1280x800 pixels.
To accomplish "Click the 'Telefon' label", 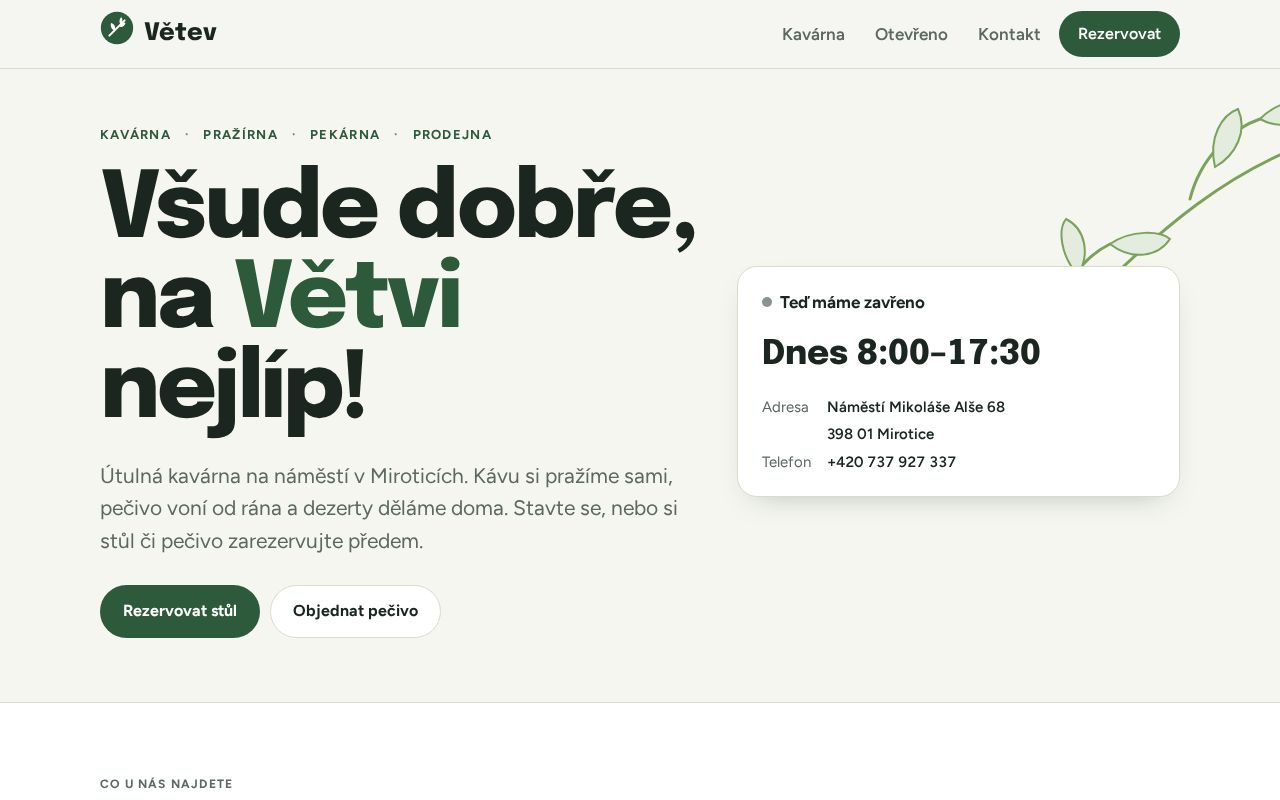I will tap(786, 462).
